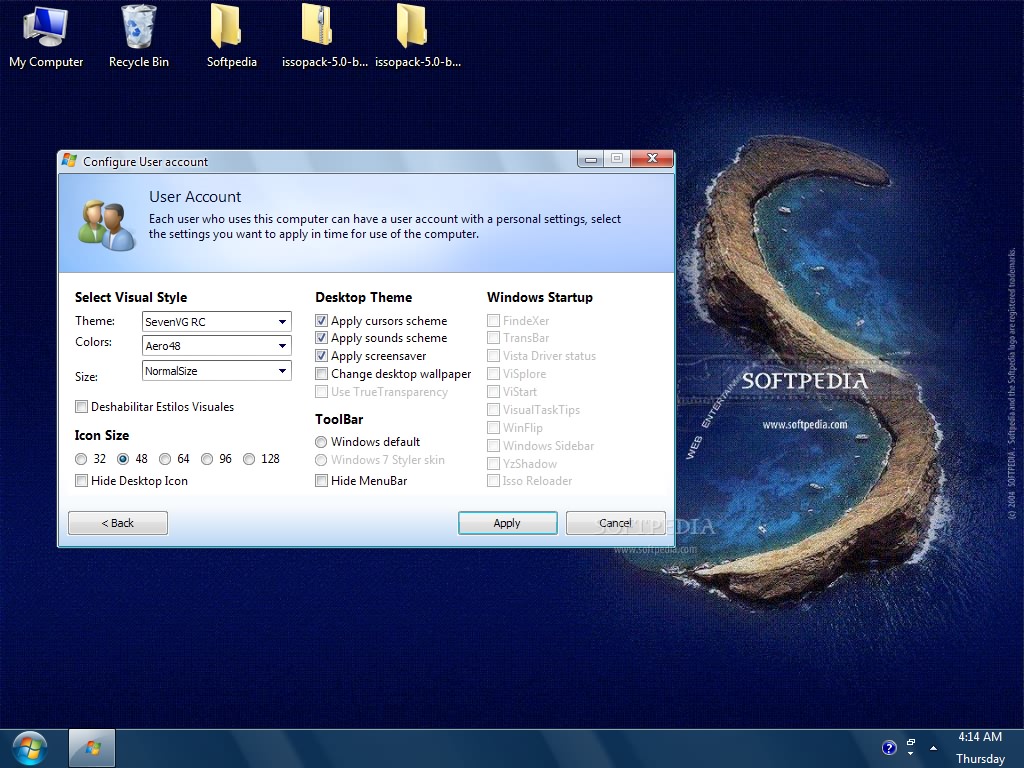
Task: Select icon size 96
Action: (x=207, y=459)
